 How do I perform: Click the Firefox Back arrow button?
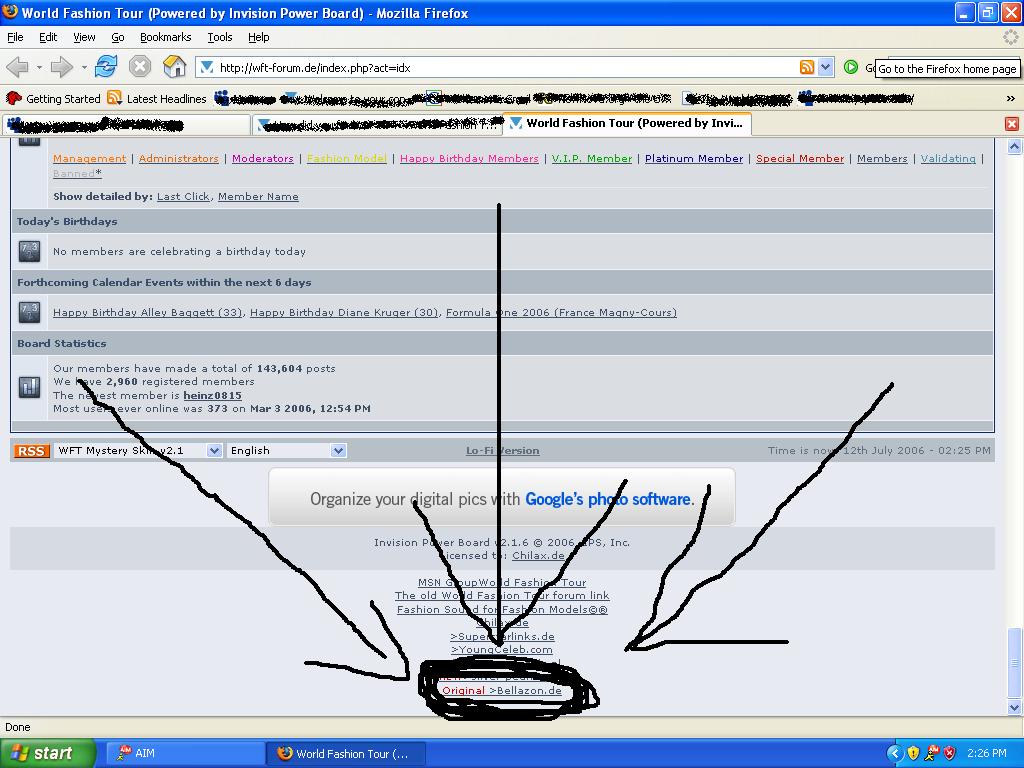click(17, 67)
